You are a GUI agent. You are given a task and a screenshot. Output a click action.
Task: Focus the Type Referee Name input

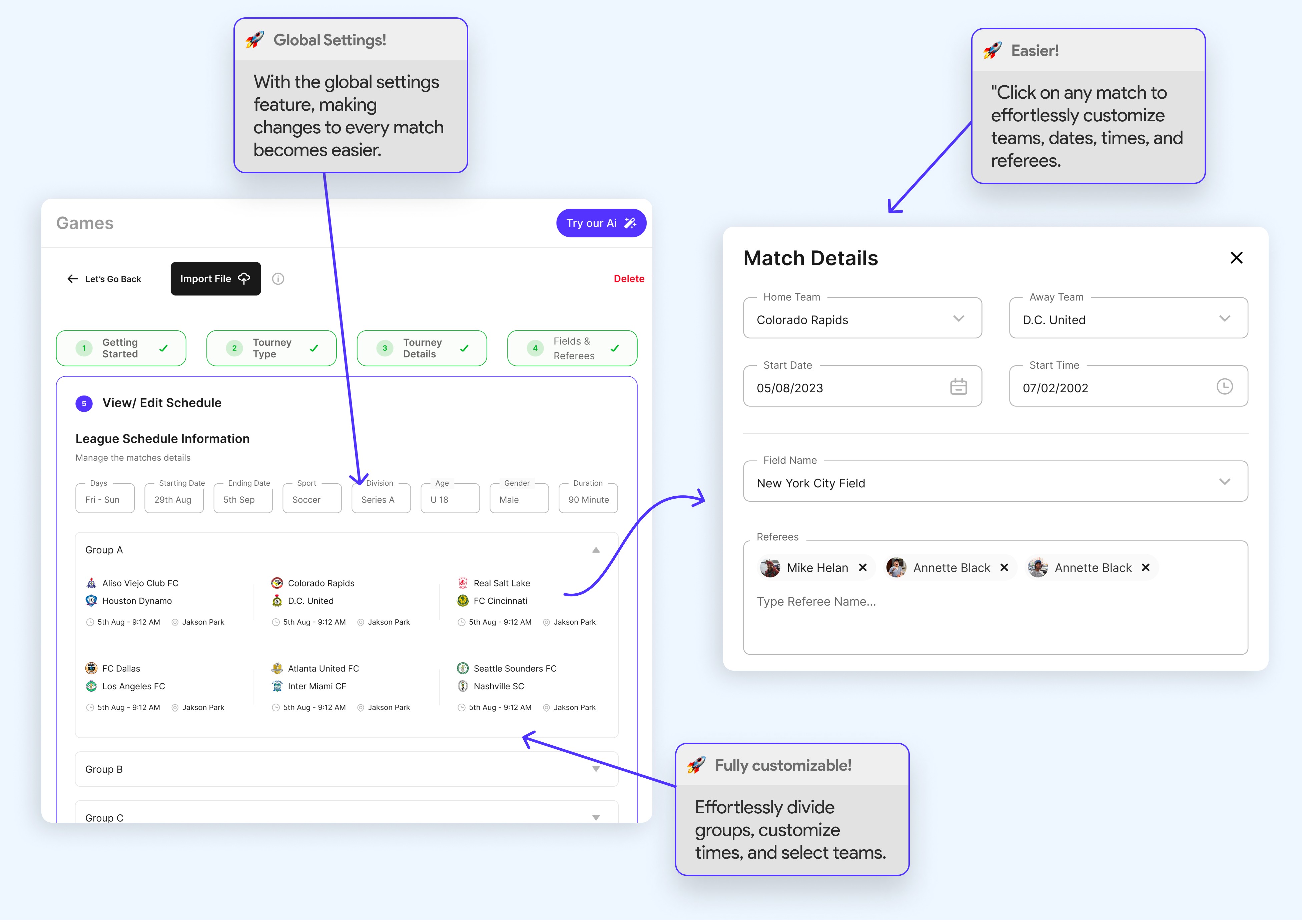coord(816,601)
